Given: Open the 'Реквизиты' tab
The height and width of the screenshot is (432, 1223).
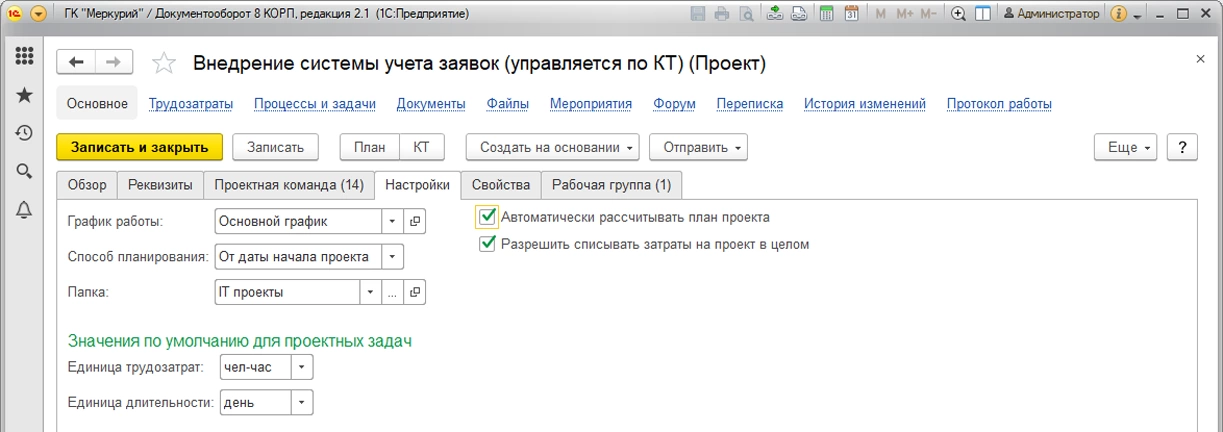Looking at the screenshot, I should tap(160, 185).
